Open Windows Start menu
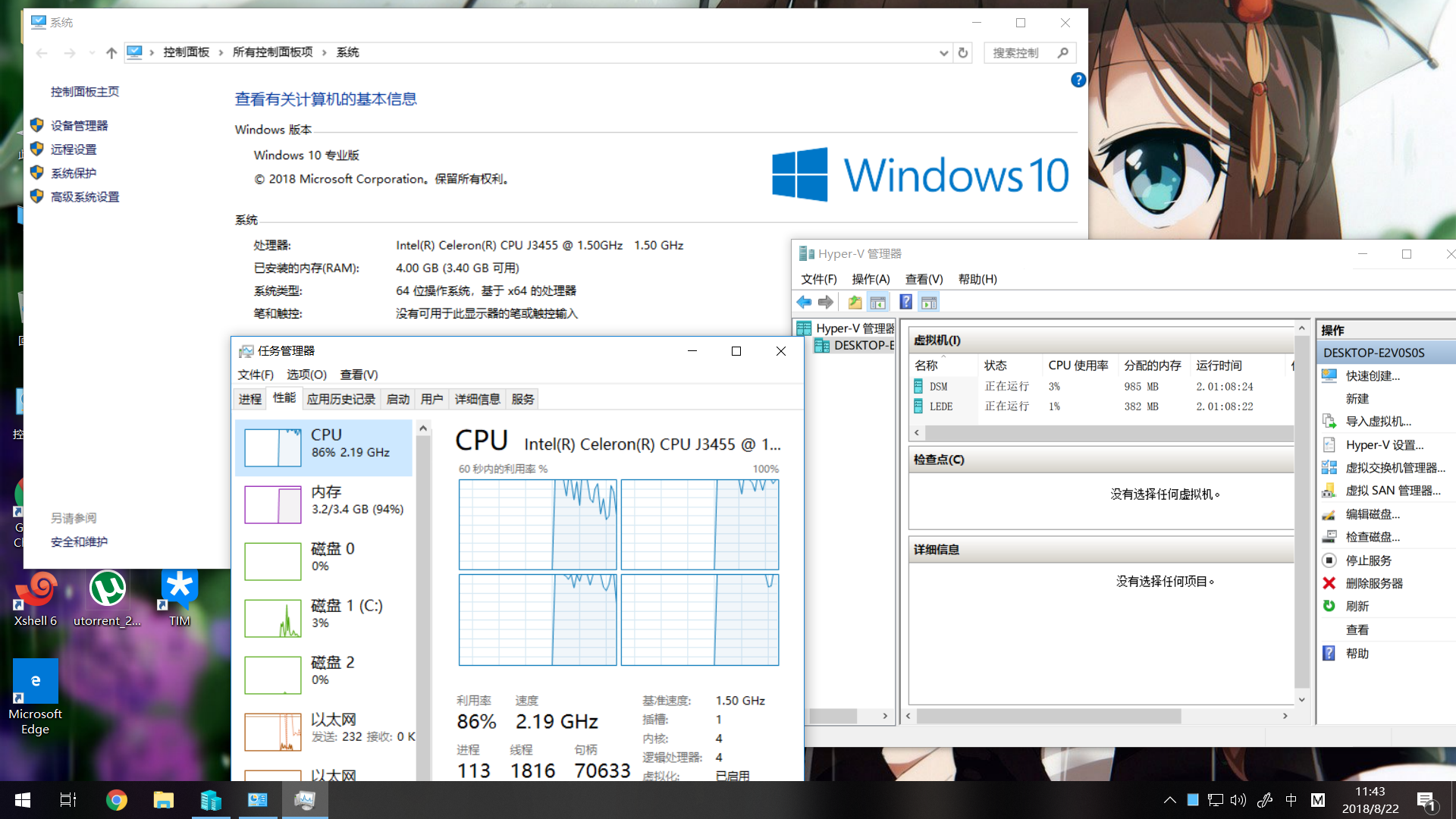This screenshot has width=1456, height=819. (x=23, y=800)
